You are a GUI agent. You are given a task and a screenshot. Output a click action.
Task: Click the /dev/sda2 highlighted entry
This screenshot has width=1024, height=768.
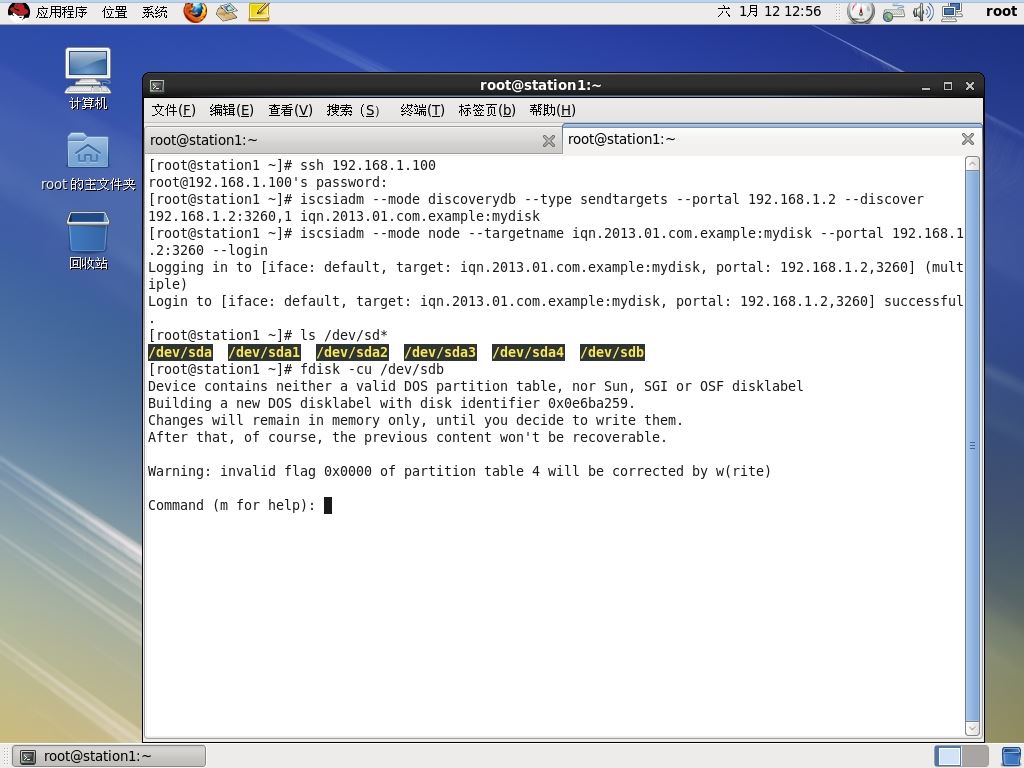pyautogui.click(x=353, y=353)
